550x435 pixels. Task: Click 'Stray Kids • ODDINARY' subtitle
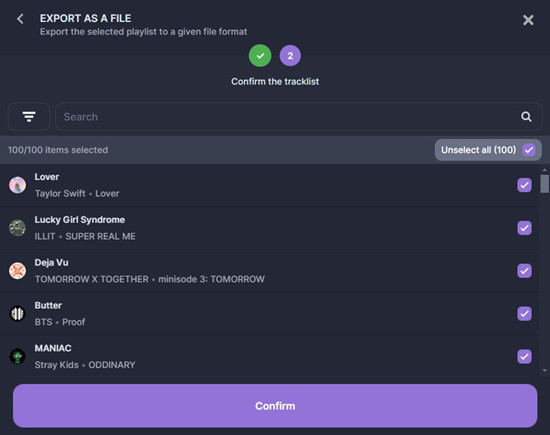(x=85, y=365)
